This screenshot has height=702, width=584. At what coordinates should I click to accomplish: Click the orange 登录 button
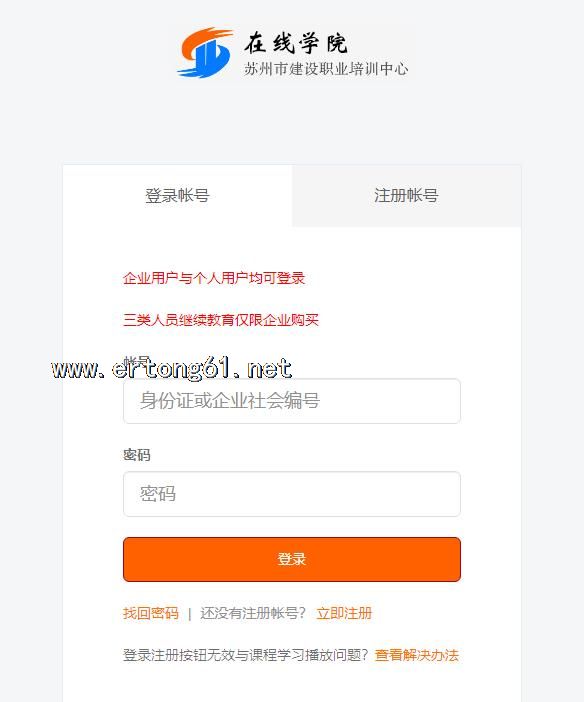pos(292,559)
